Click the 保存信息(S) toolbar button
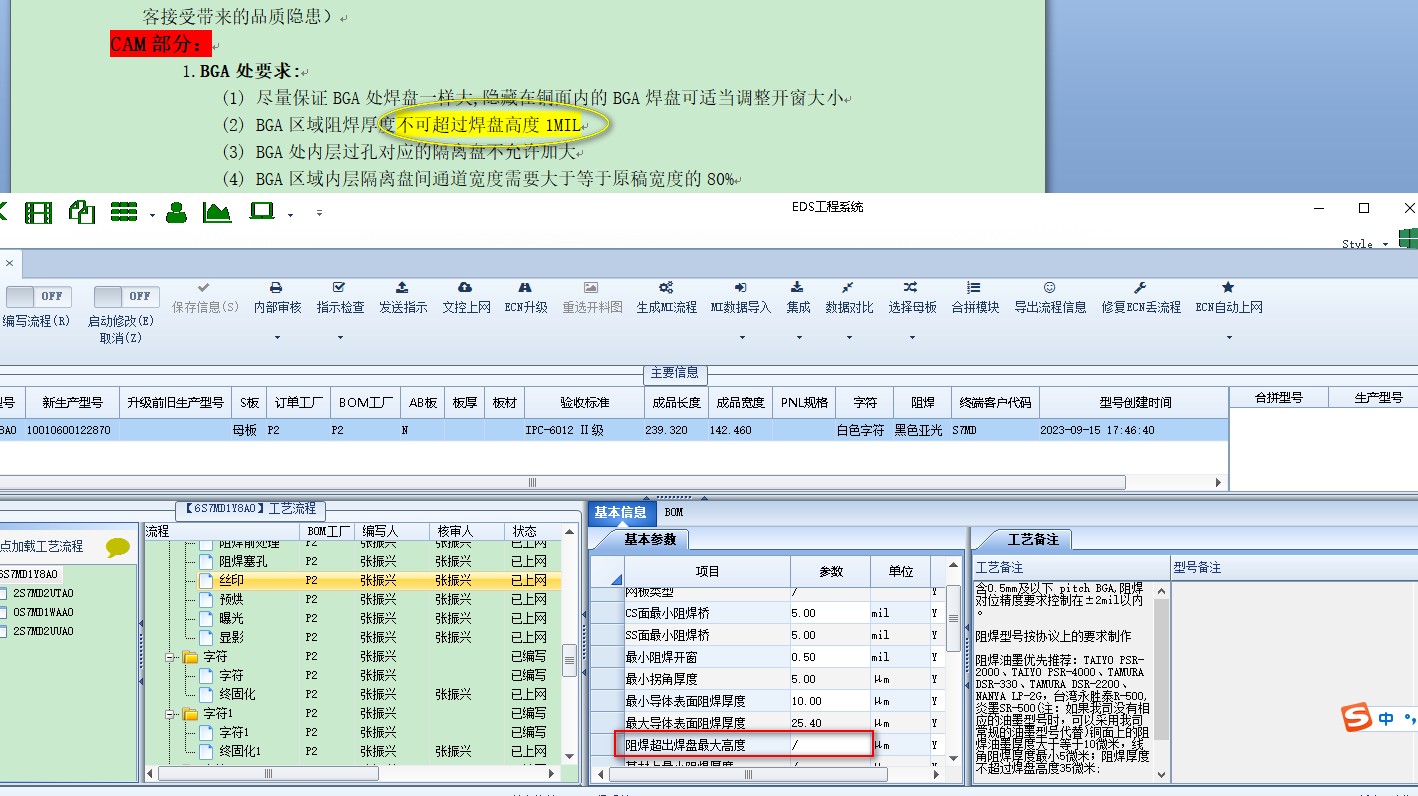 205,298
